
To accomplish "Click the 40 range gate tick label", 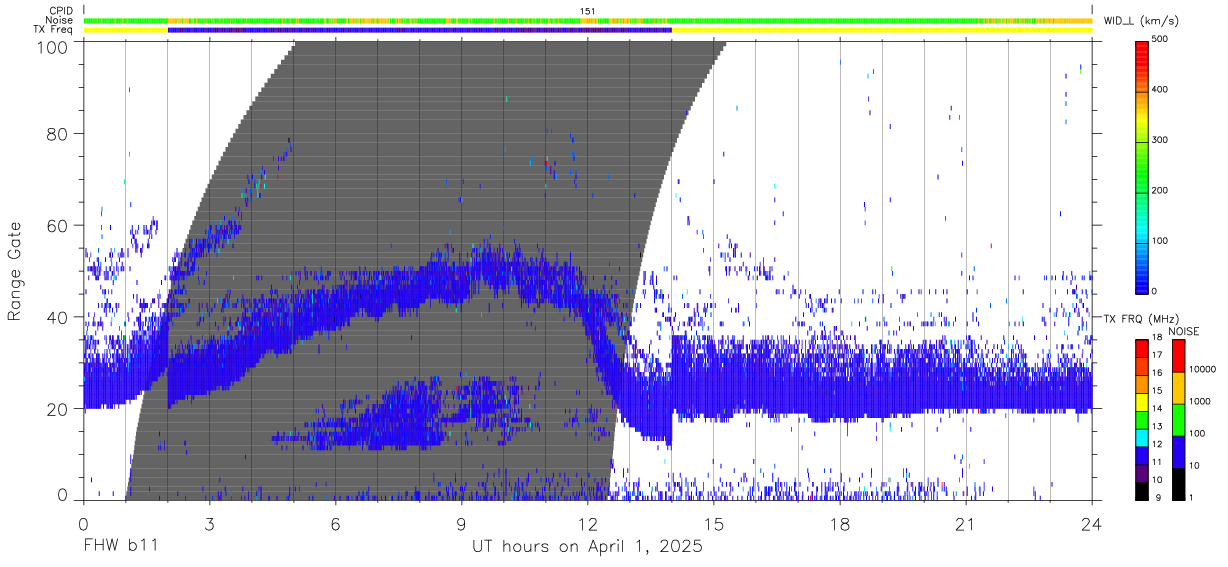I will pos(57,317).
